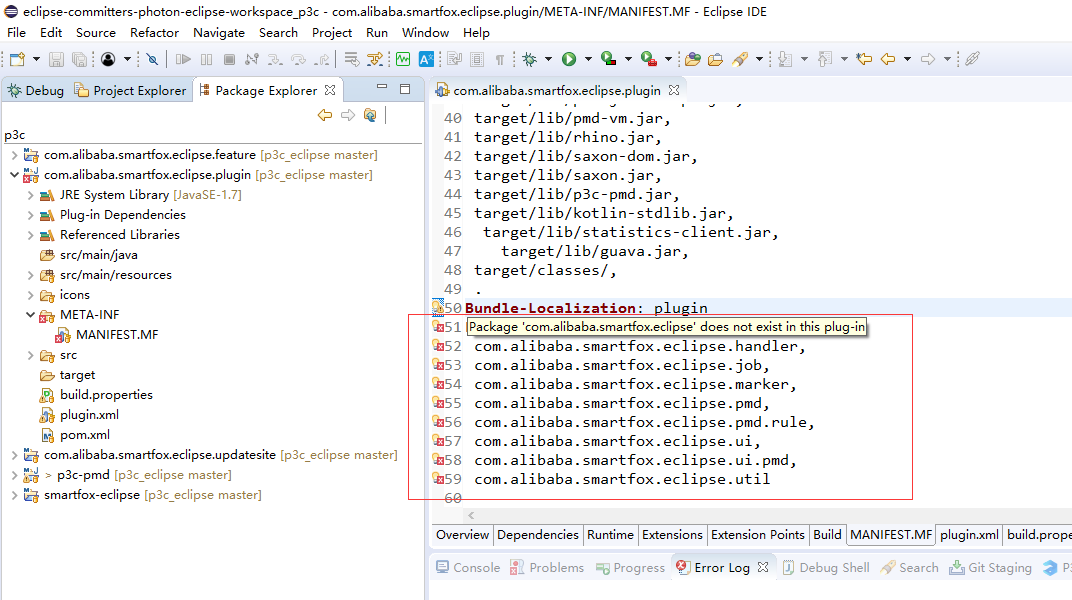Click the Step Into icon

[275, 59]
